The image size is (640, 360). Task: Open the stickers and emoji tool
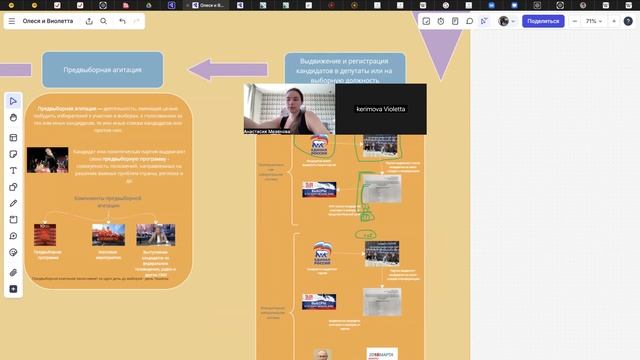pyautogui.click(x=13, y=252)
